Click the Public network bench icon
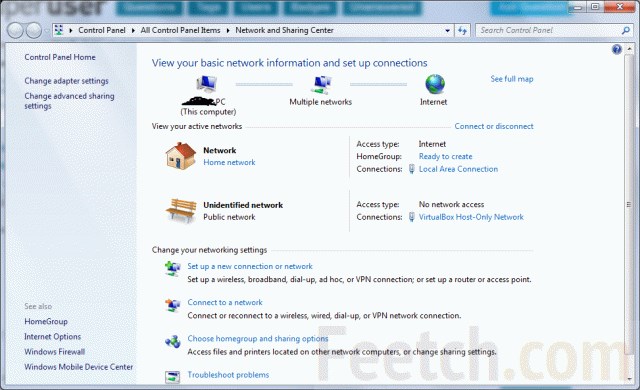The height and width of the screenshot is (390, 640). (181, 211)
